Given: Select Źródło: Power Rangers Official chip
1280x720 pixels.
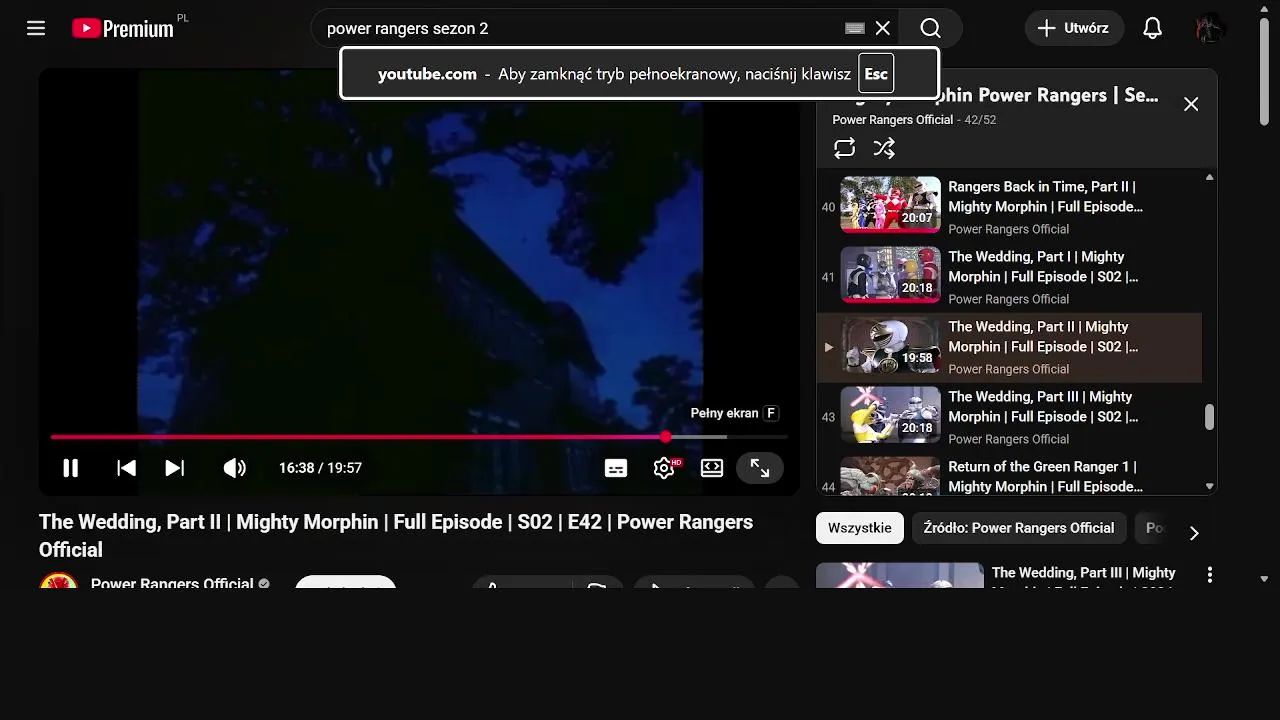Looking at the screenshot, I should click(x=1019, y=528).
